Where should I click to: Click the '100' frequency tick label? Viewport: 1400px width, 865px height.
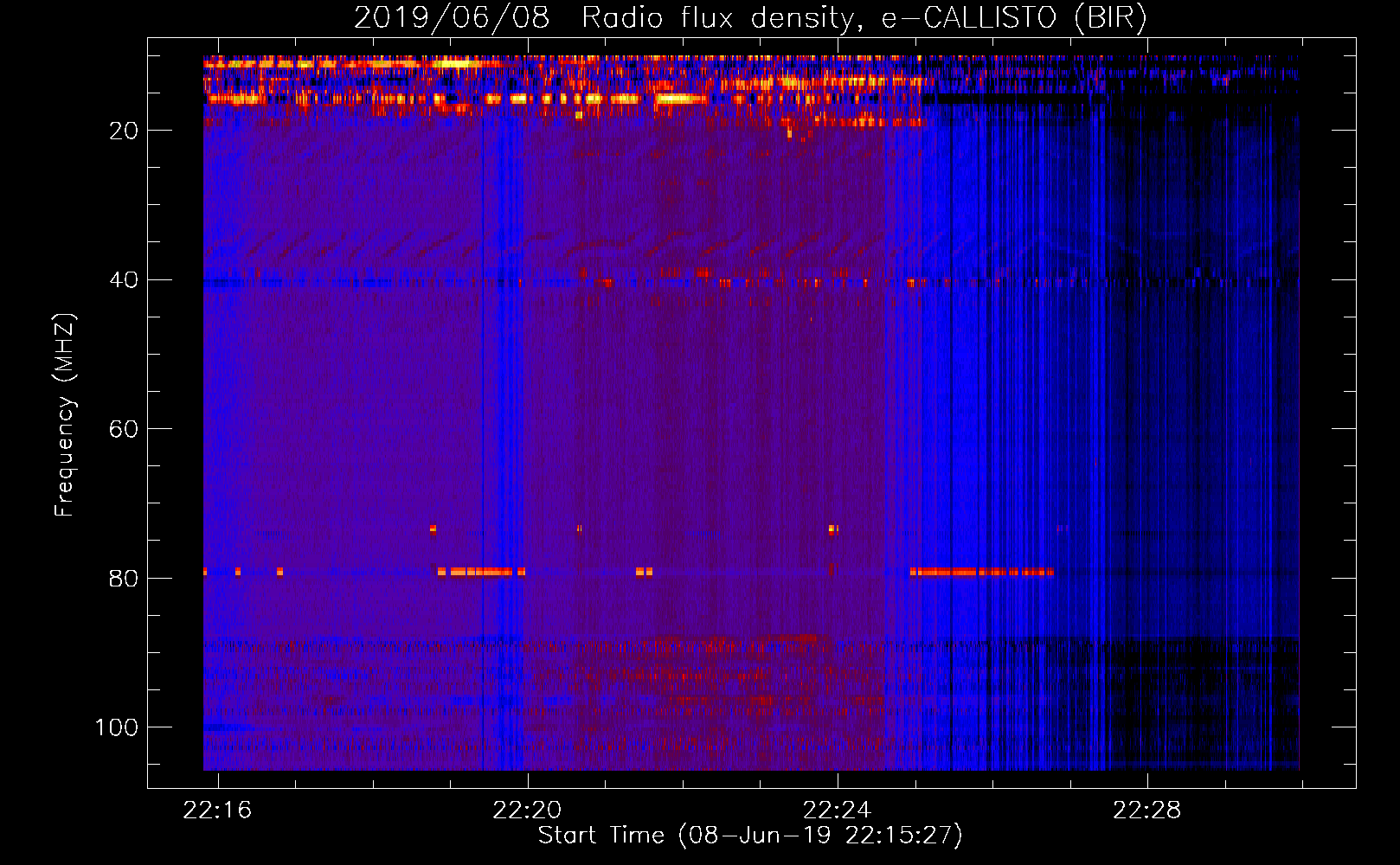click(117, 727)
